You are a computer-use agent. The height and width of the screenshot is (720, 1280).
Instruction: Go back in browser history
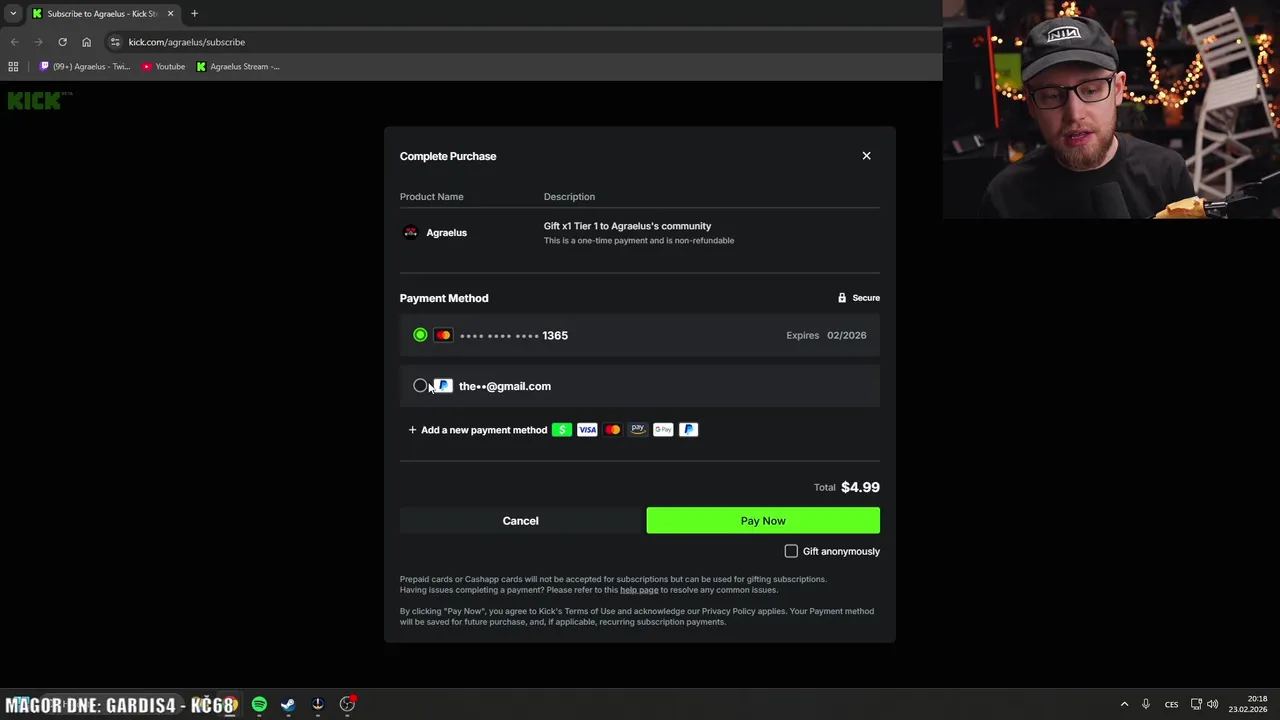click(14, 42)
